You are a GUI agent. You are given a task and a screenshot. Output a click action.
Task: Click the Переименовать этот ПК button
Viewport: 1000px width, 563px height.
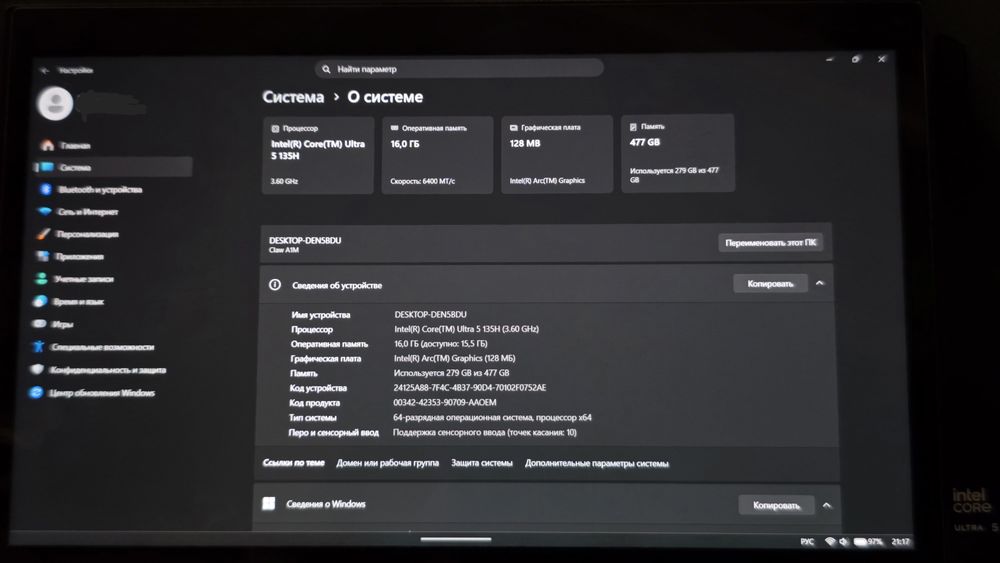[x=770, y=242]
